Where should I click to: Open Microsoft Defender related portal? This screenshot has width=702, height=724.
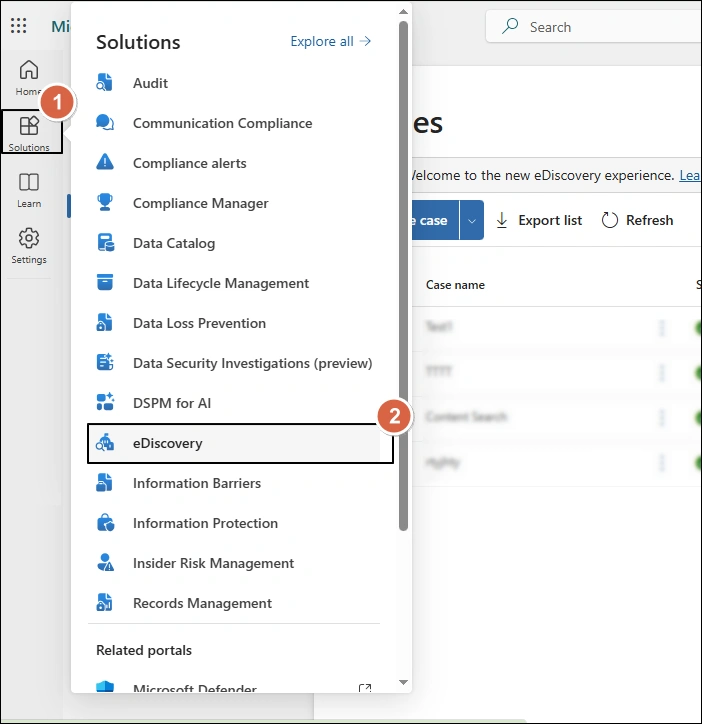point(234,687)
